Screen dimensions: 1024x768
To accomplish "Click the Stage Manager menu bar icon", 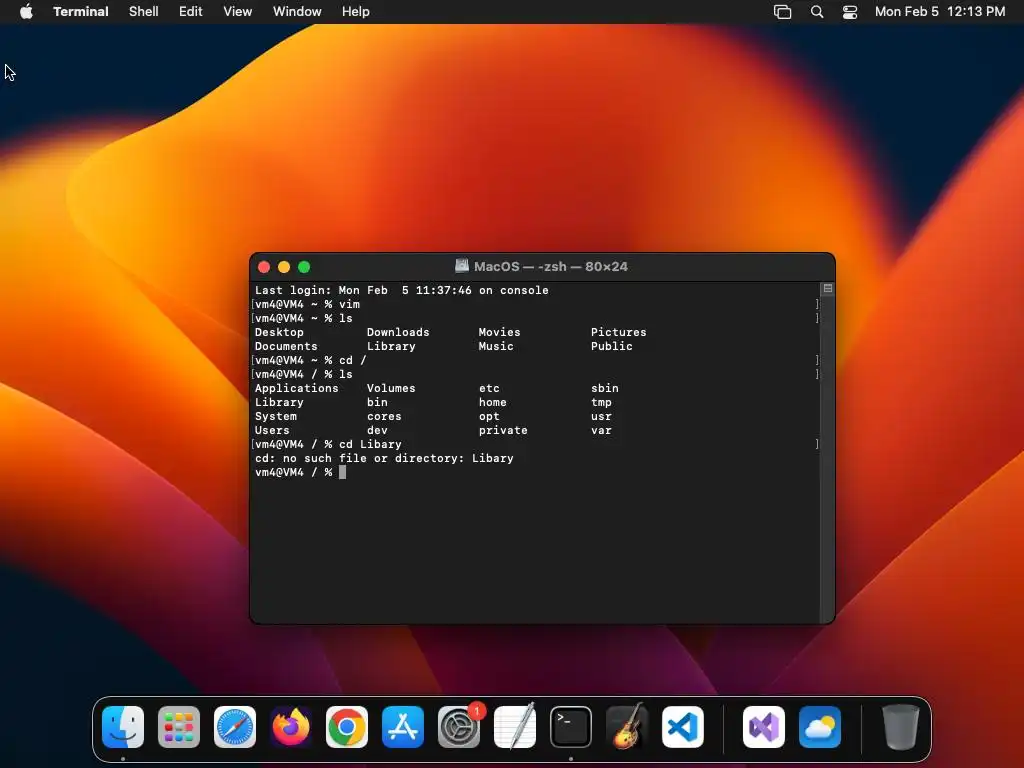I will [782, 12].
